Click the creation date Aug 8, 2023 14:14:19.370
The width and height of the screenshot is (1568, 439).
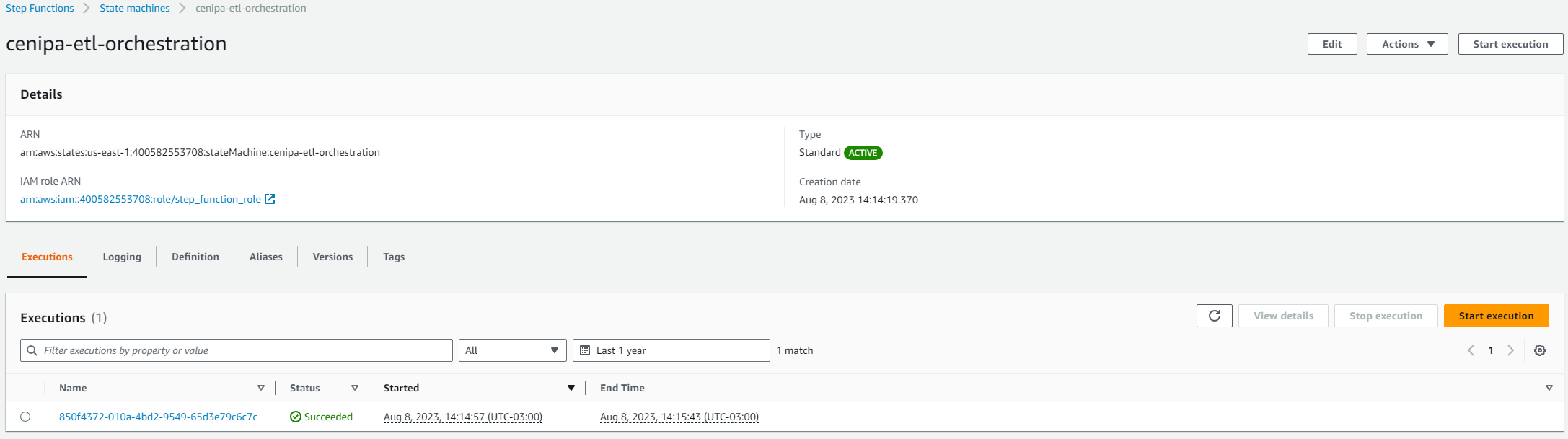pos(858,200)
